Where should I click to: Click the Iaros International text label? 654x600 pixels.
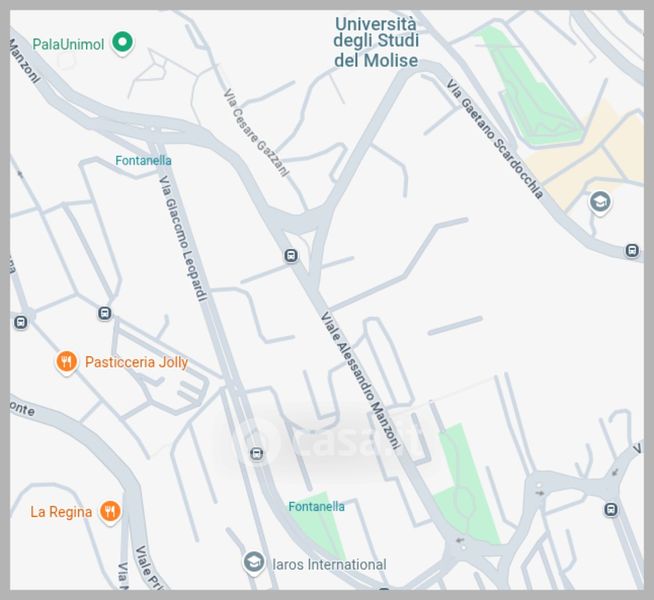(x=329, y=565)
